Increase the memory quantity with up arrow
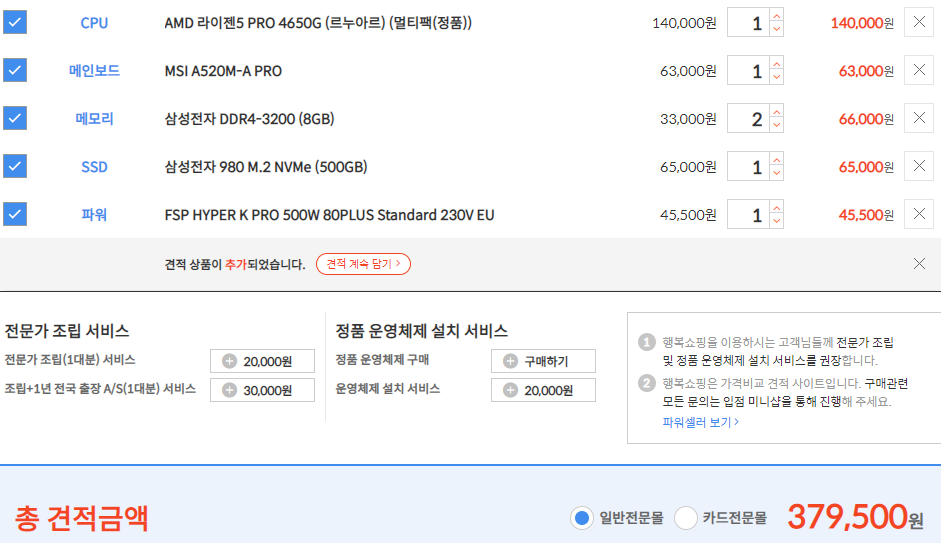This screenshot has height=543, width=941. [777, 112]
